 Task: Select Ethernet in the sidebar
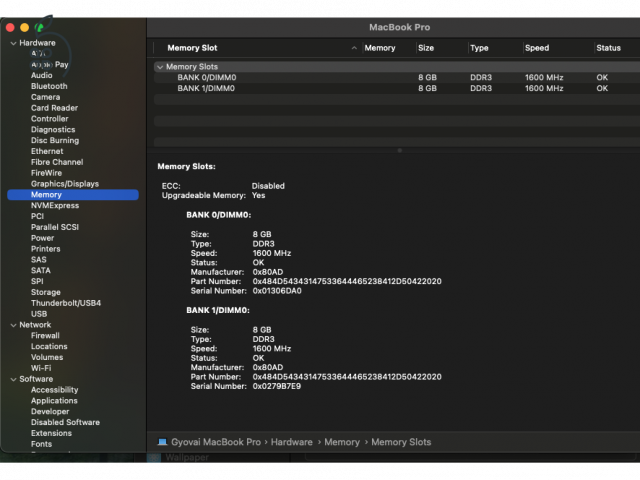[47, 151]
